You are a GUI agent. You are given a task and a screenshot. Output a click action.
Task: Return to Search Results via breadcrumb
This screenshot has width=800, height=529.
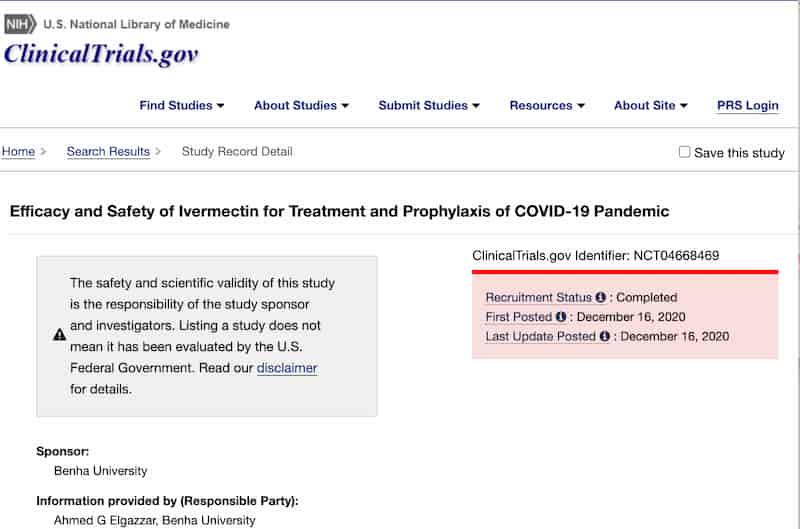tap(108, 152)
